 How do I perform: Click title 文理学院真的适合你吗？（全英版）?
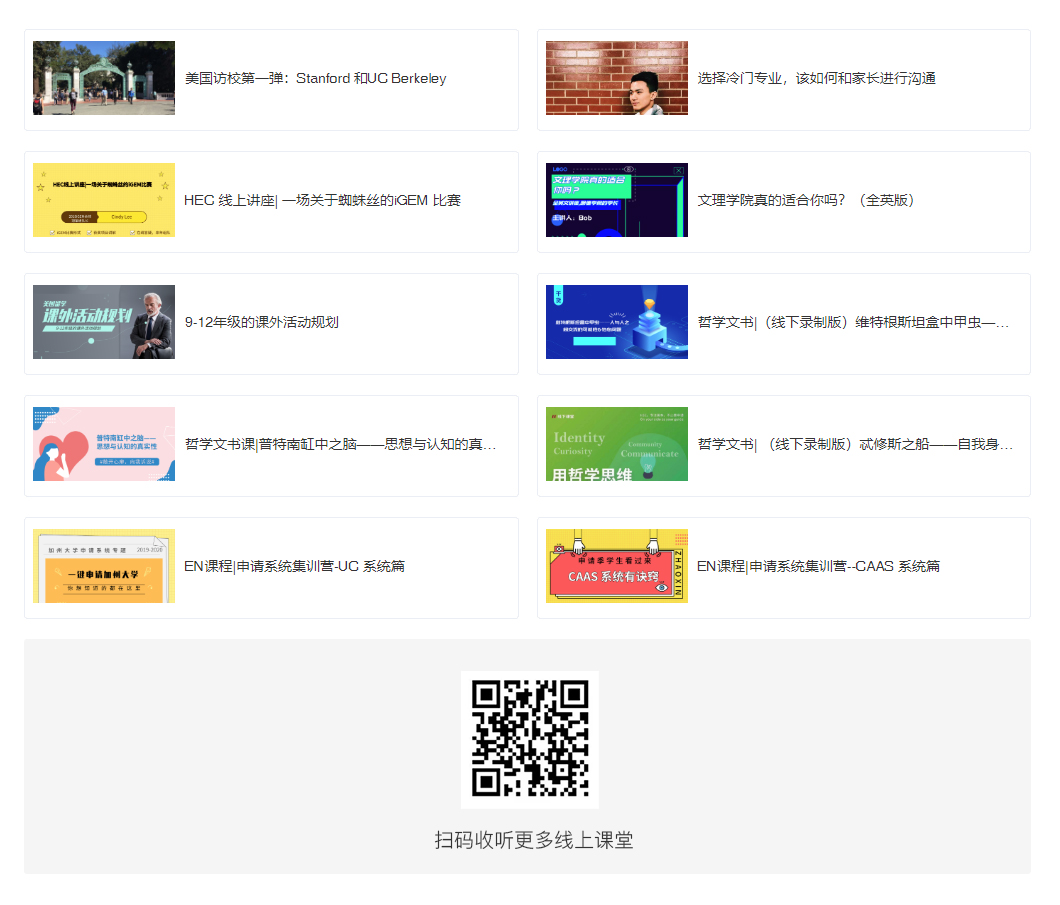tap(806, 200)
